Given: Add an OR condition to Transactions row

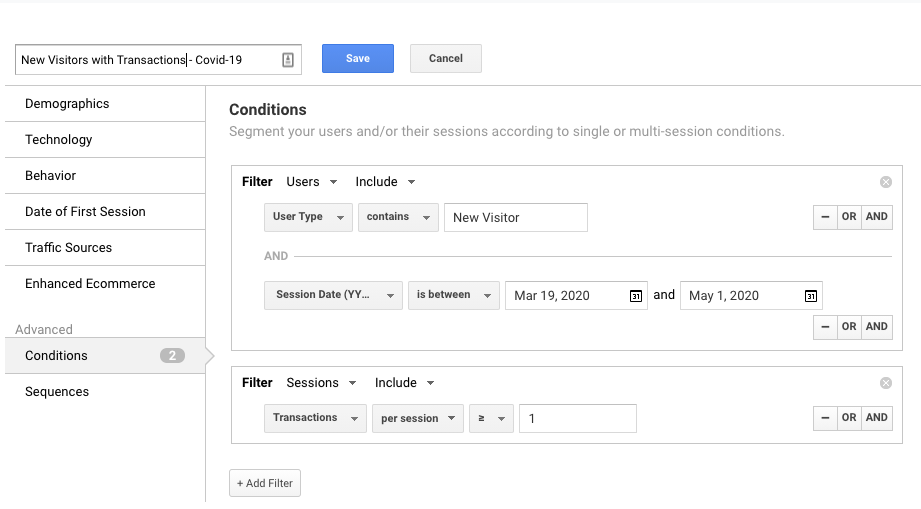Looking at the screenshot, I should tap(849, 418).
